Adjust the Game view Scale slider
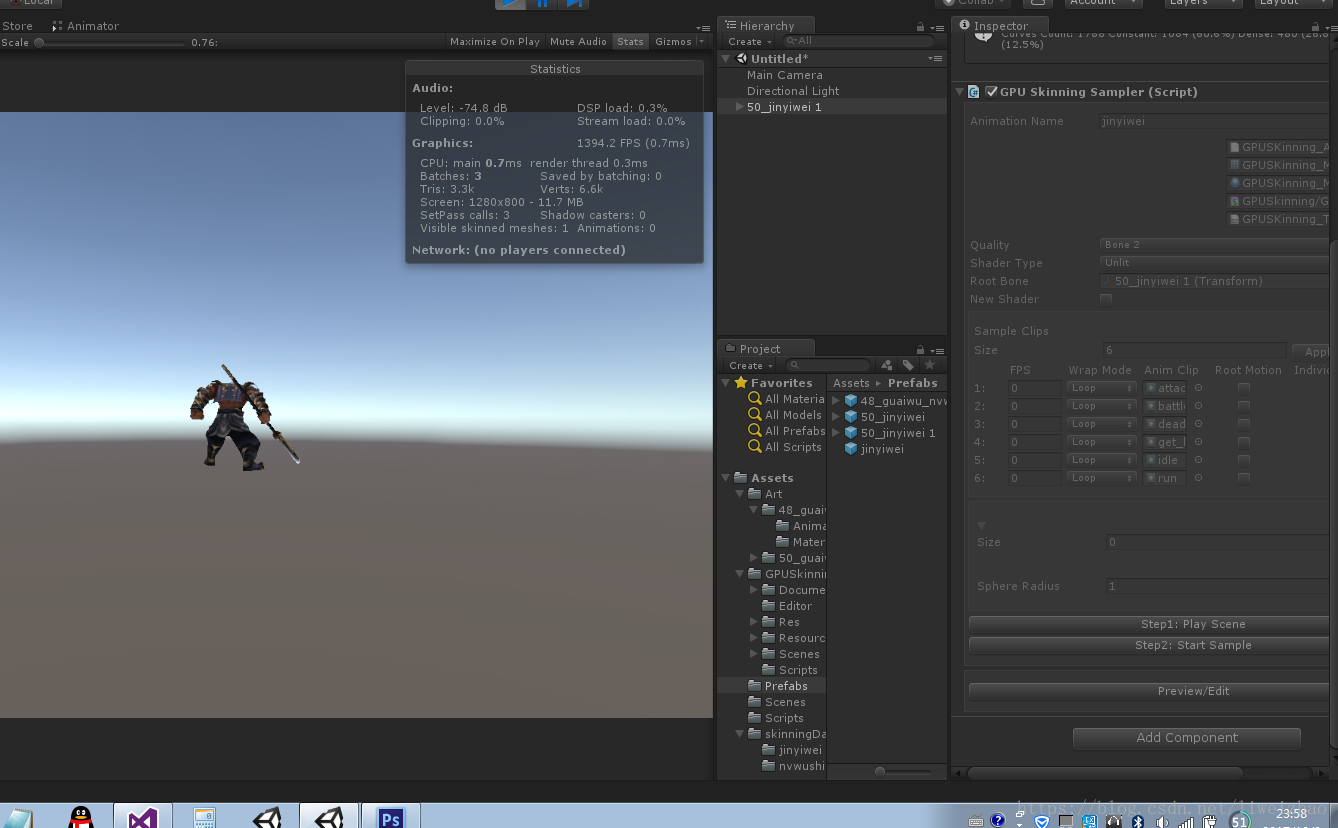 coord(110,43)
